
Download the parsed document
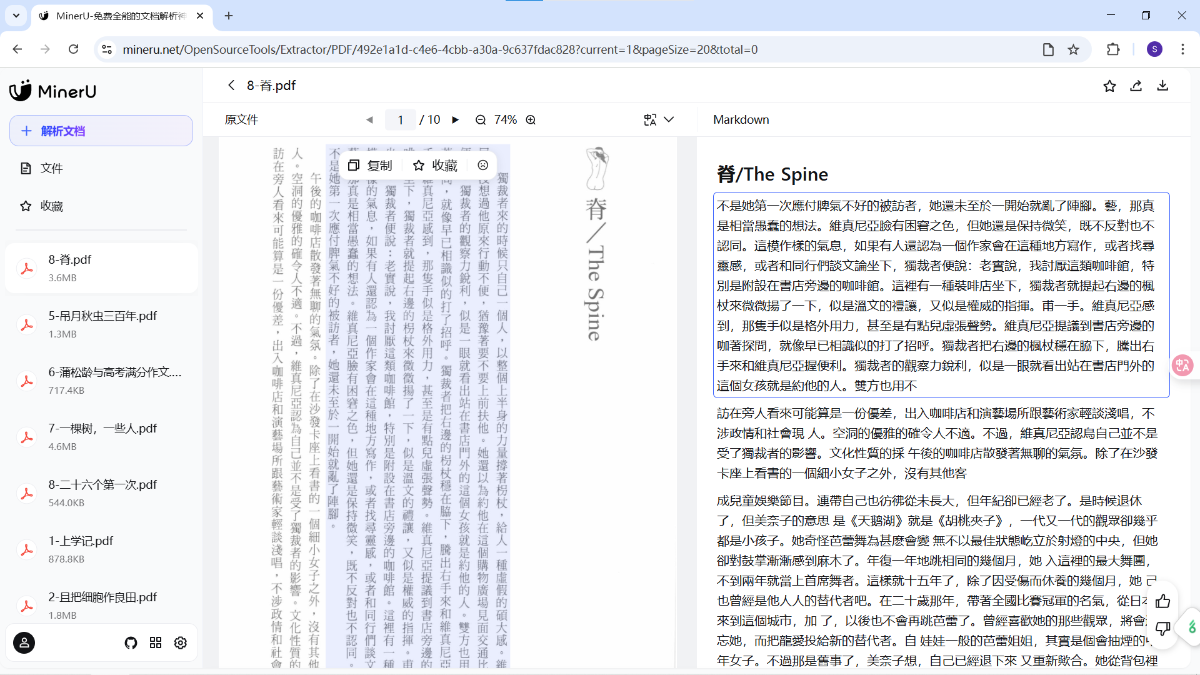pyautogui.click(x=1162, y=86)
